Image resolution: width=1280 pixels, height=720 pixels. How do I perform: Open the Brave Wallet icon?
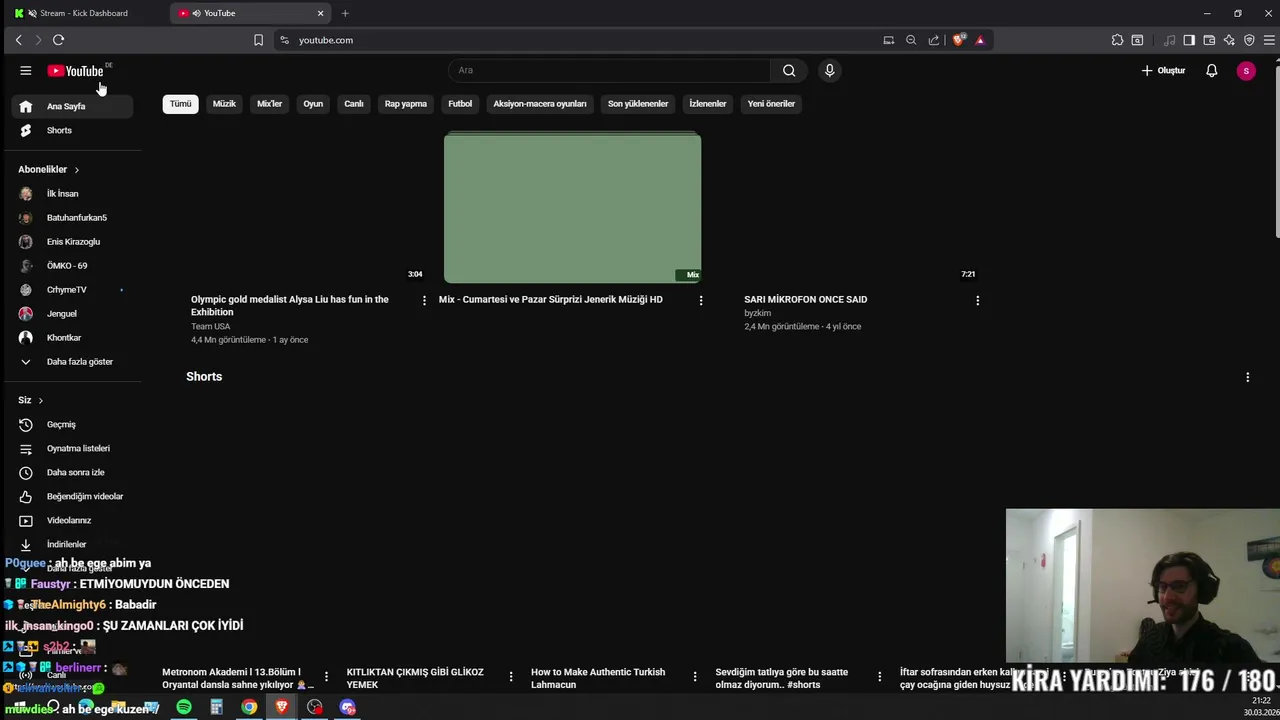[x=1209, y=40]
